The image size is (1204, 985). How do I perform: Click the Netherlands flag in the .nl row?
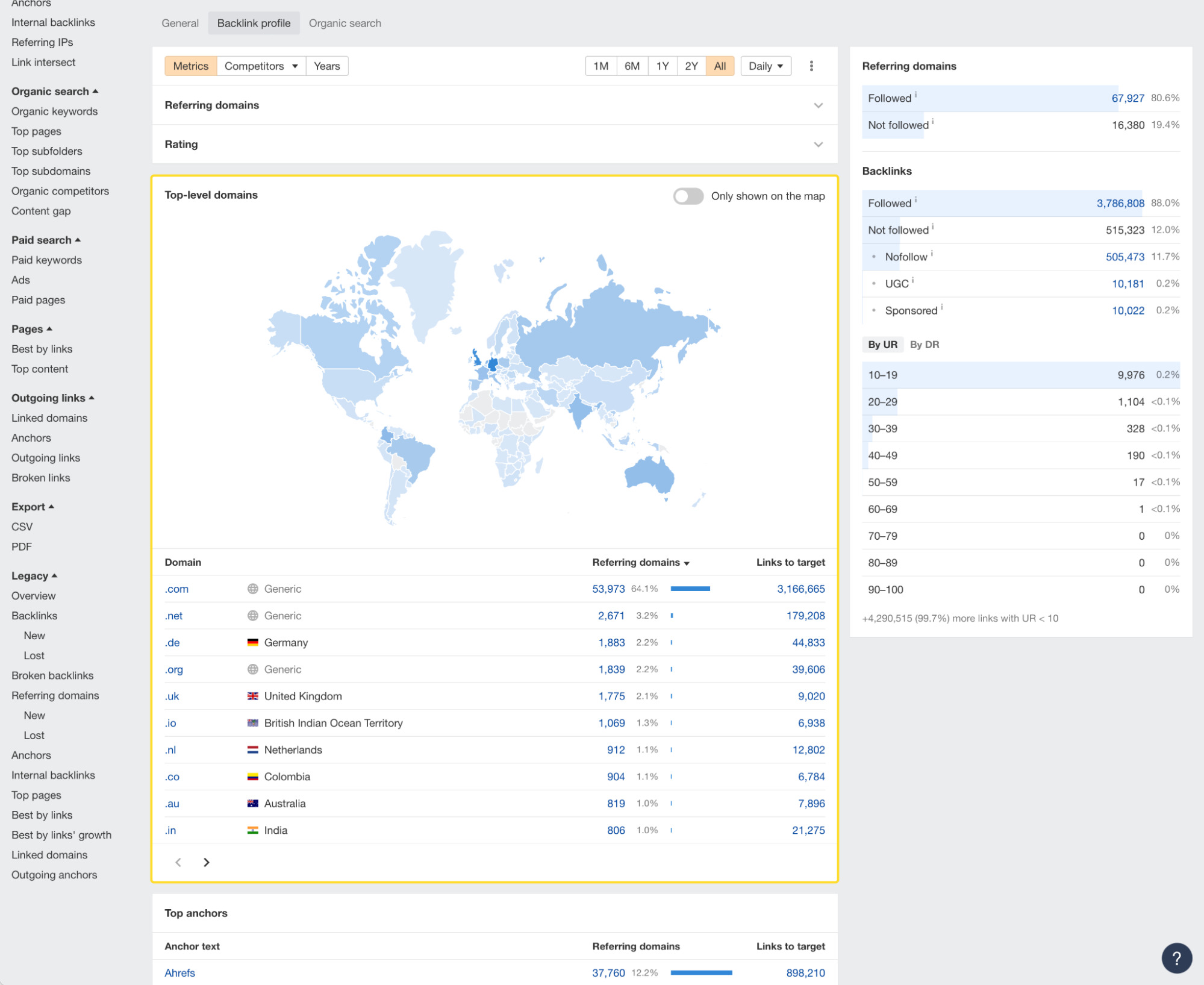252,749
